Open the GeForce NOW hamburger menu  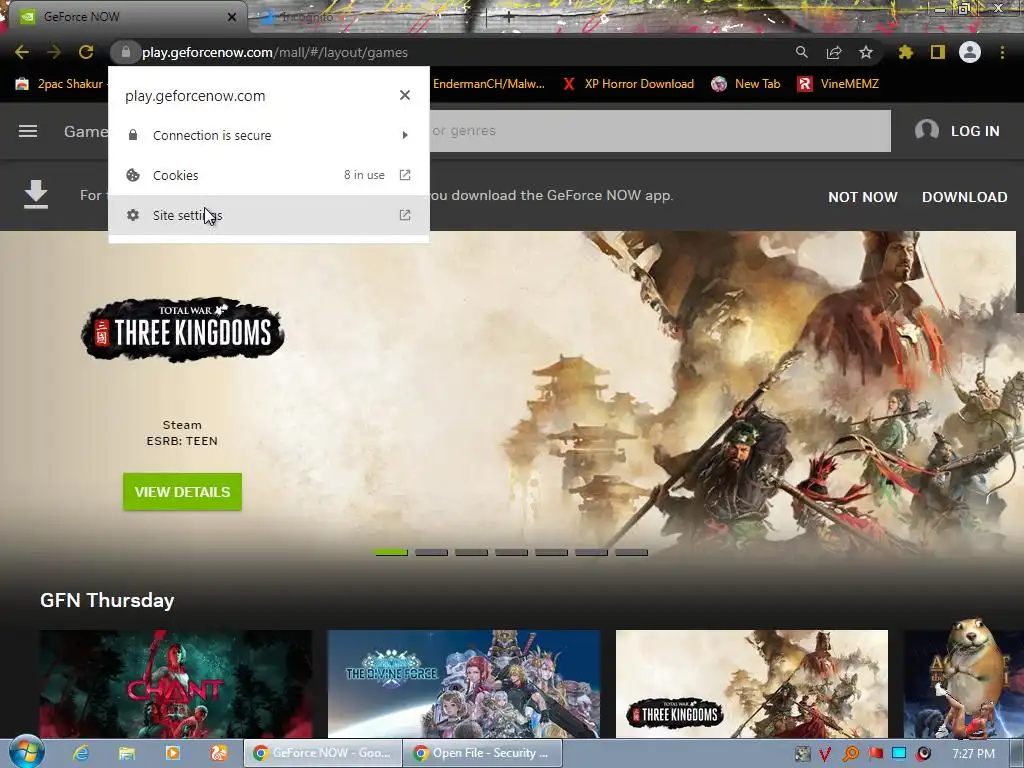[x=27, y=131]
